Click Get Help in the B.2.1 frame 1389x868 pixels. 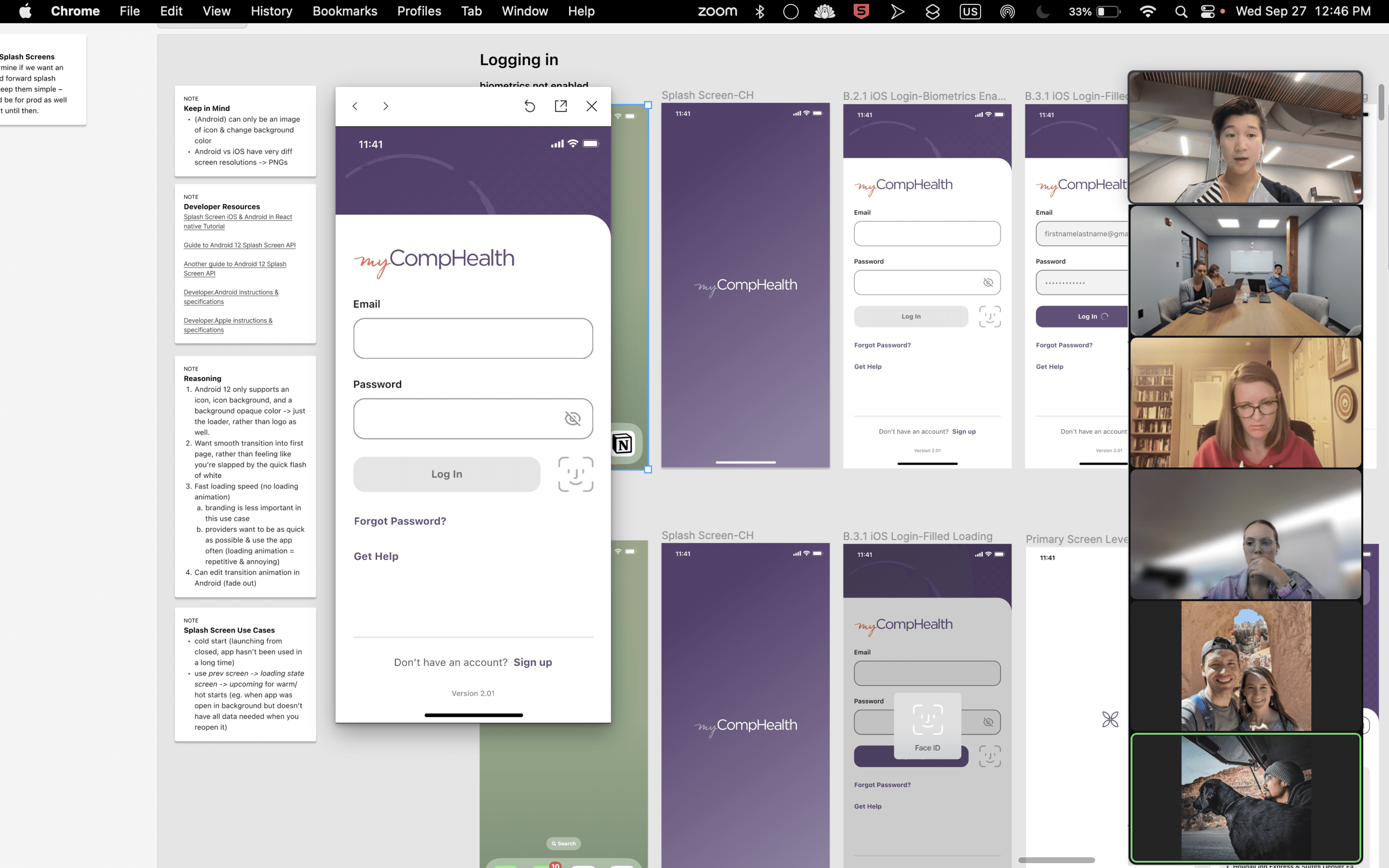(868, 367)
